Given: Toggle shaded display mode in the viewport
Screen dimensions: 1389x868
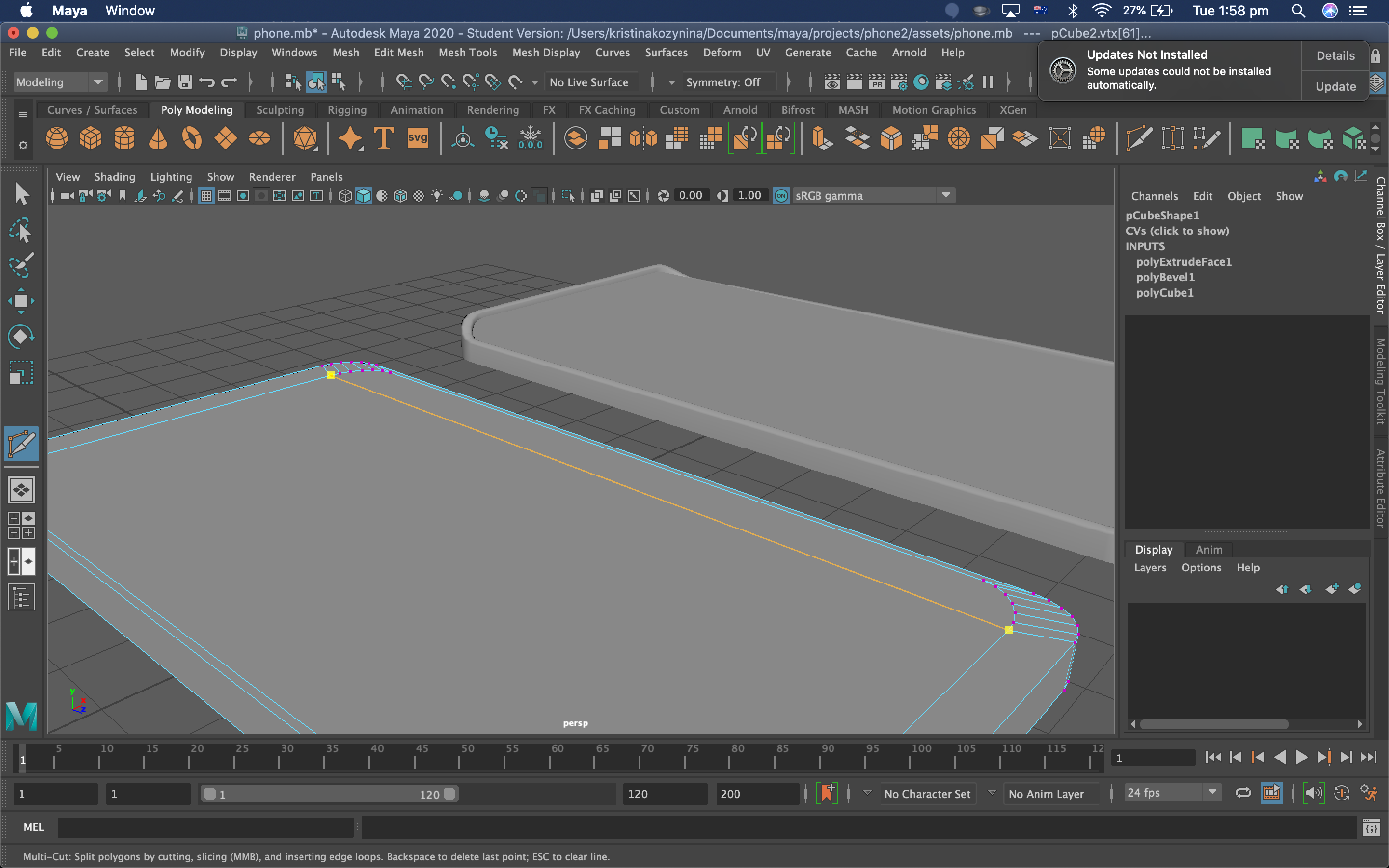Looking at the screenshot, I should [364, 196].
